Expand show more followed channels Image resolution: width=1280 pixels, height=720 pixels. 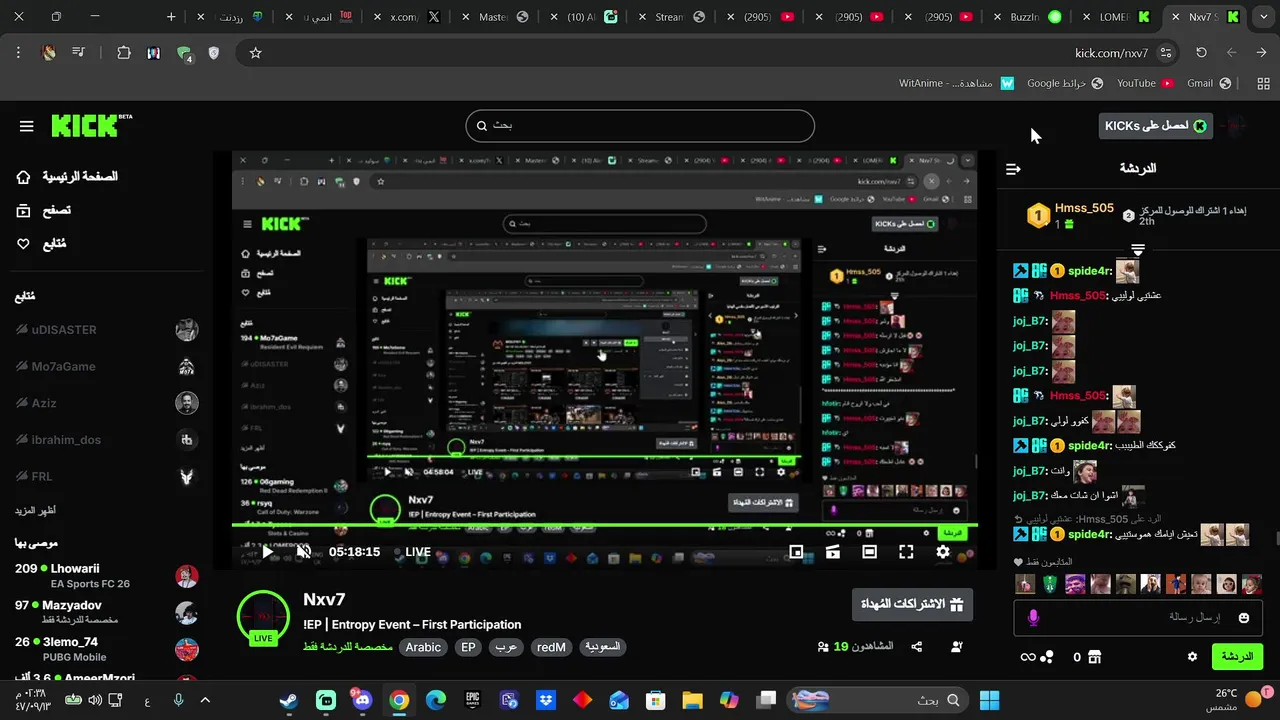(35, 510)
